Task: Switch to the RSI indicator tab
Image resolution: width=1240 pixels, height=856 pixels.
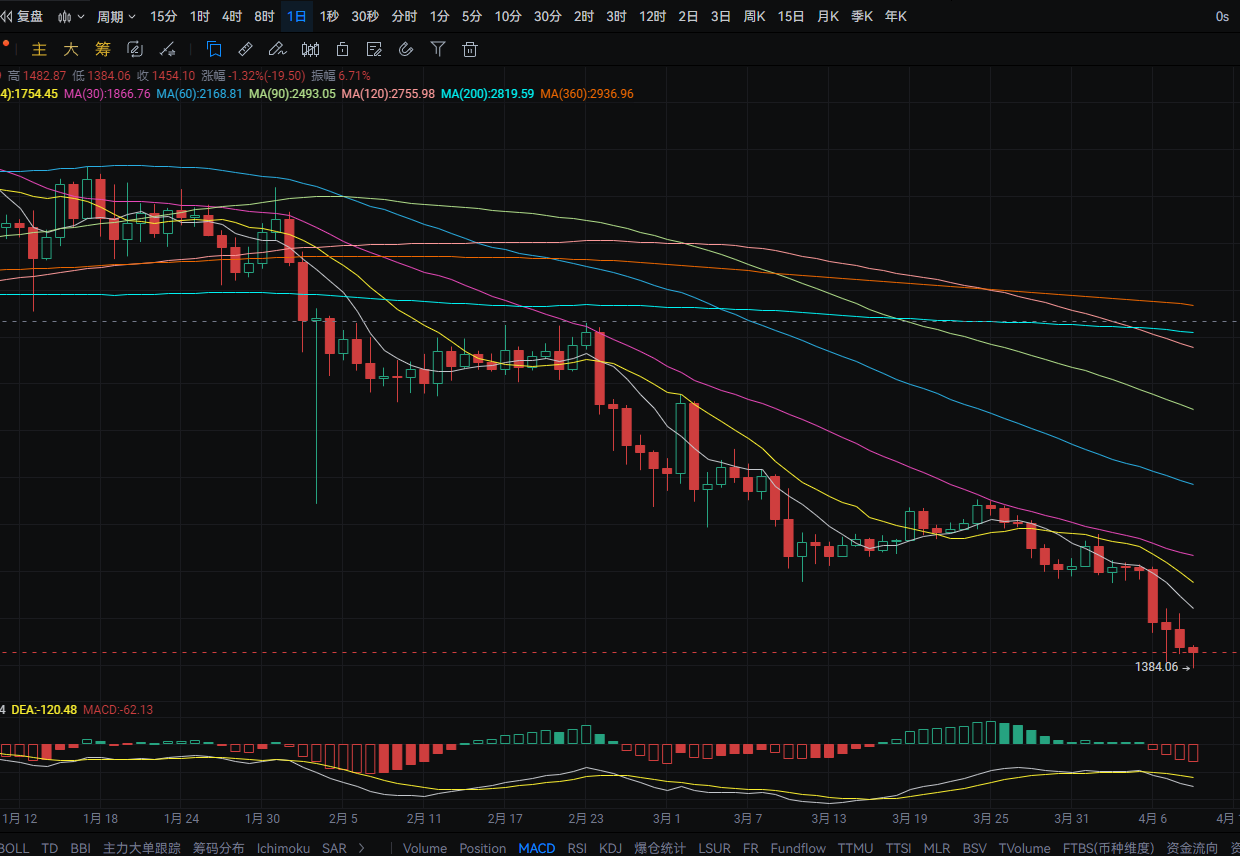Action: pyautogui.click(x=577, y=848)
